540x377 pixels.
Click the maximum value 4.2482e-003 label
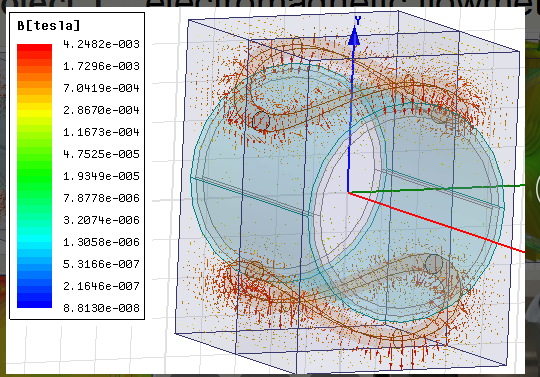101,44
